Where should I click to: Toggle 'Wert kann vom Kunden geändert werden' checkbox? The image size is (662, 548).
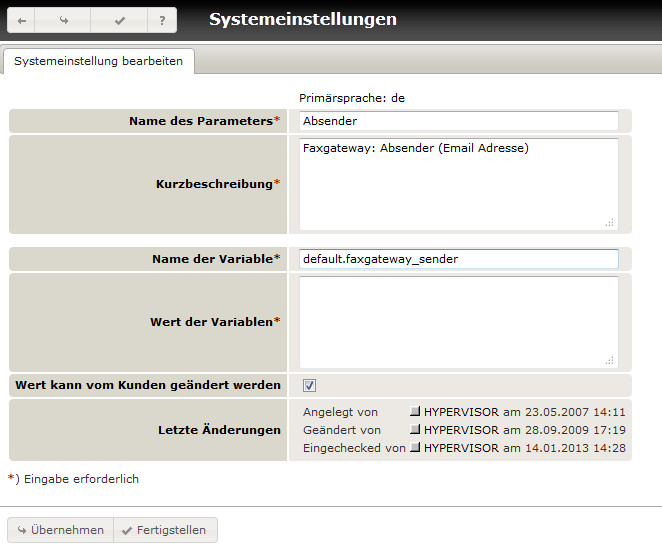(310, 385)
